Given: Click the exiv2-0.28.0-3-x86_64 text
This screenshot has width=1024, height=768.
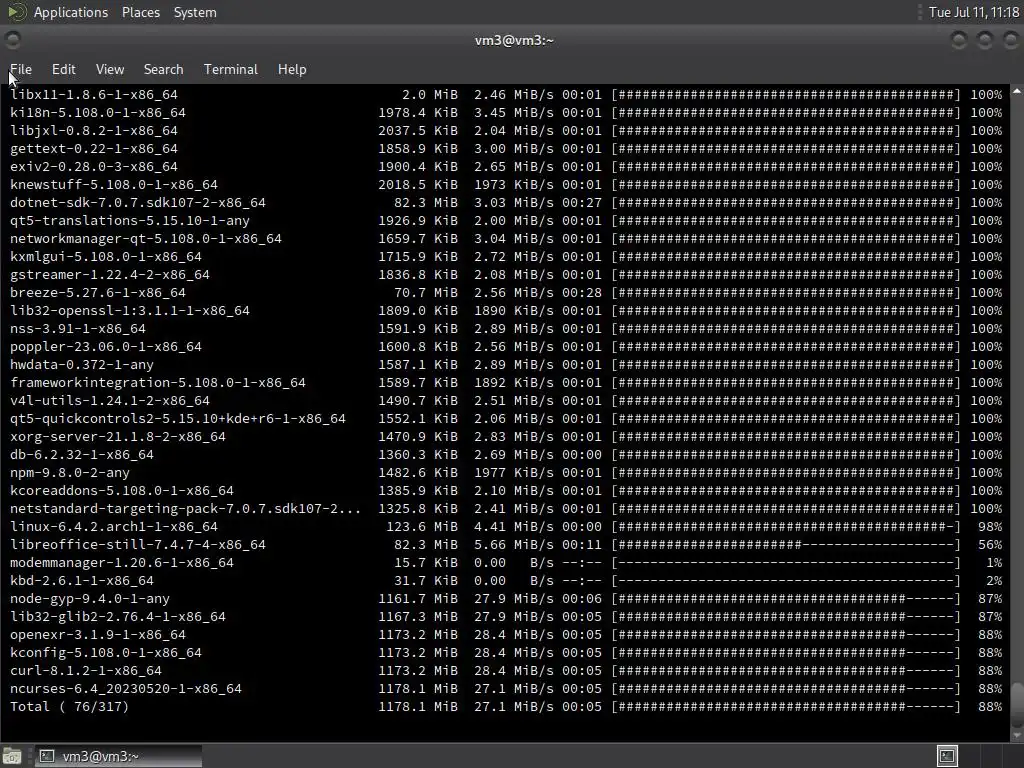Looking at the screenshot, I should [93, 167].
